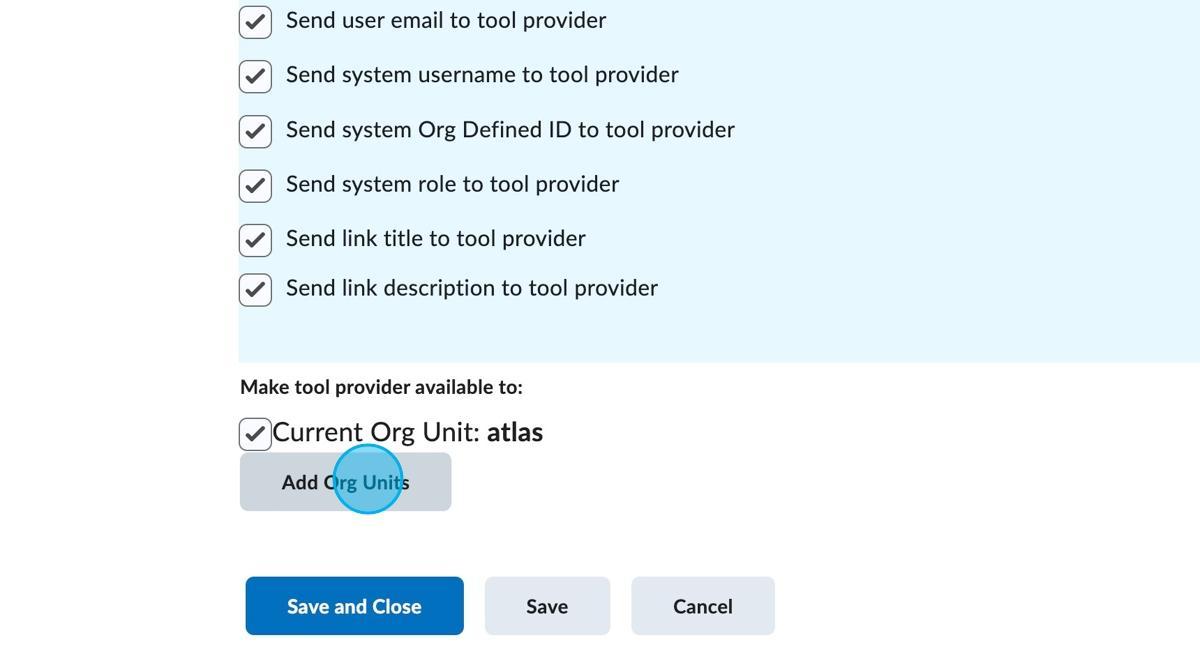Uncheck "Send user email to tool provider"
The height and width of the screenshot is (670, 1200).
click(255, 21)
